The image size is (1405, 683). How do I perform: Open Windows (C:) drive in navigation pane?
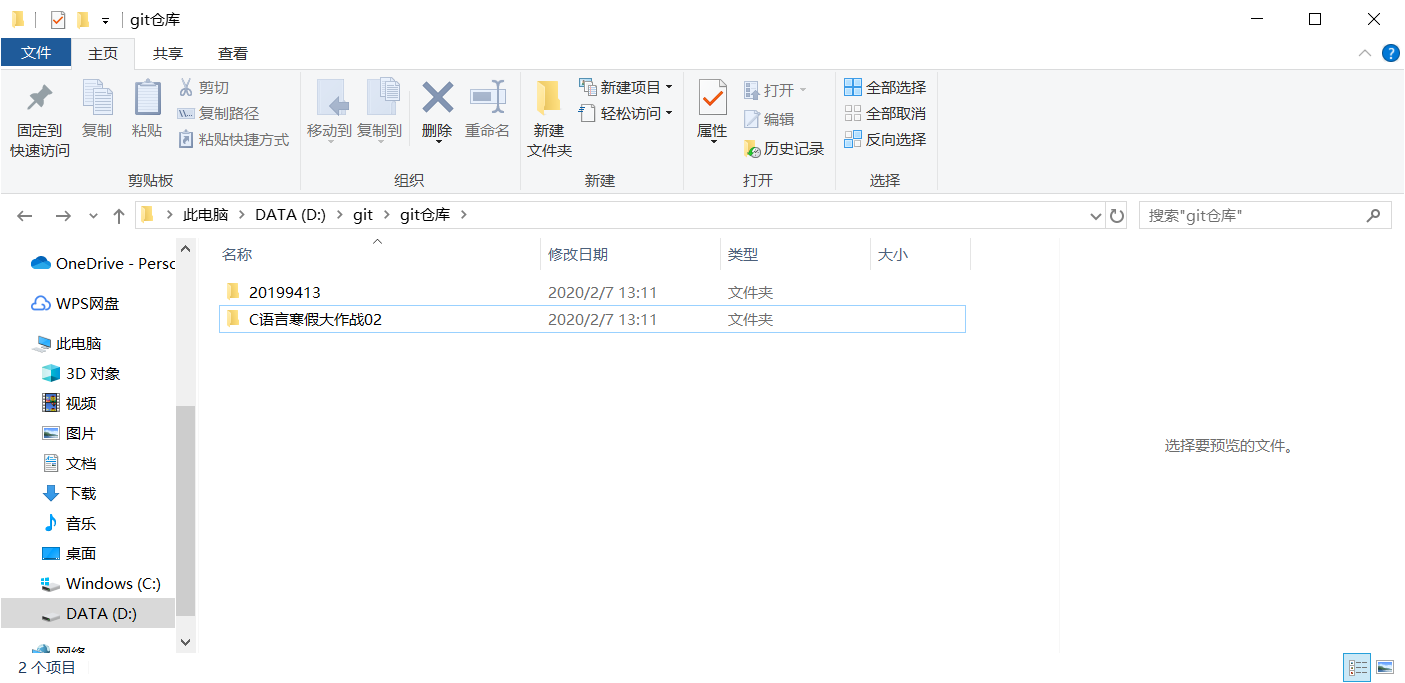pyautogui.click(x=101, y=584)
